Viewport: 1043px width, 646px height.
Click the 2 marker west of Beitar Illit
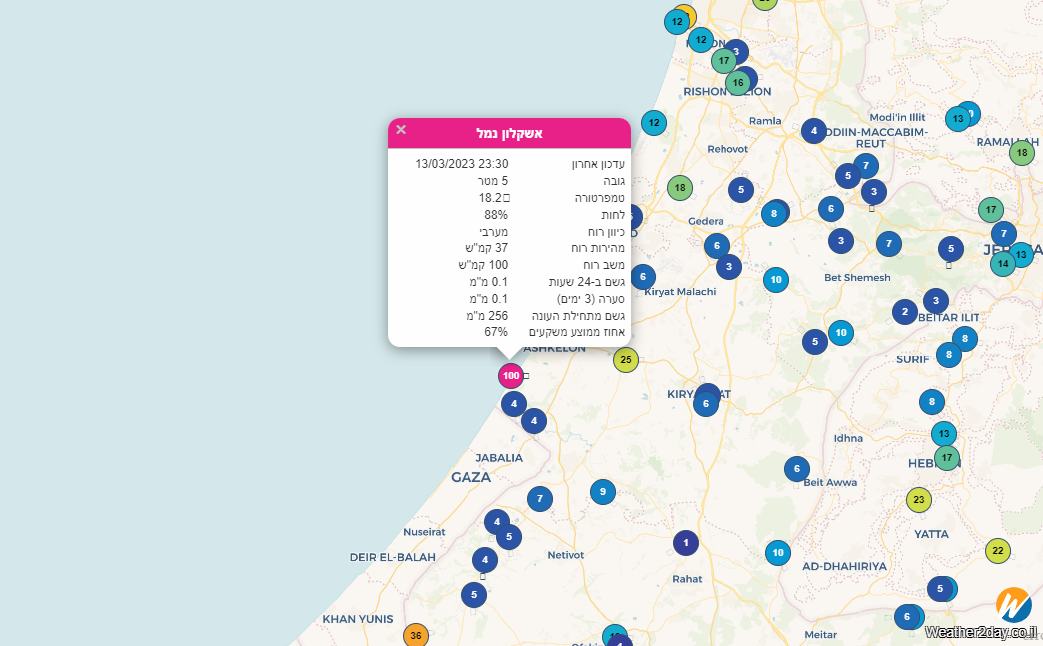click(904, 312)
